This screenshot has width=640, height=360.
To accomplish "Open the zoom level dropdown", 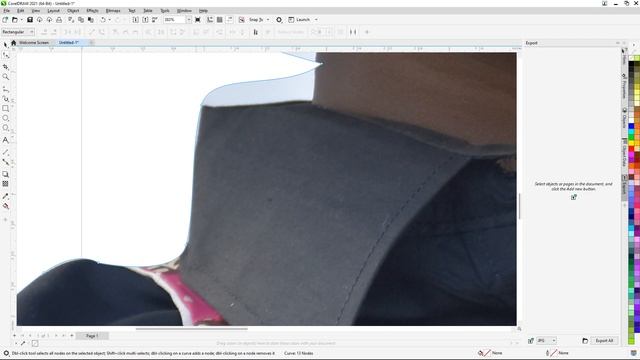I will tap(189, 20).
